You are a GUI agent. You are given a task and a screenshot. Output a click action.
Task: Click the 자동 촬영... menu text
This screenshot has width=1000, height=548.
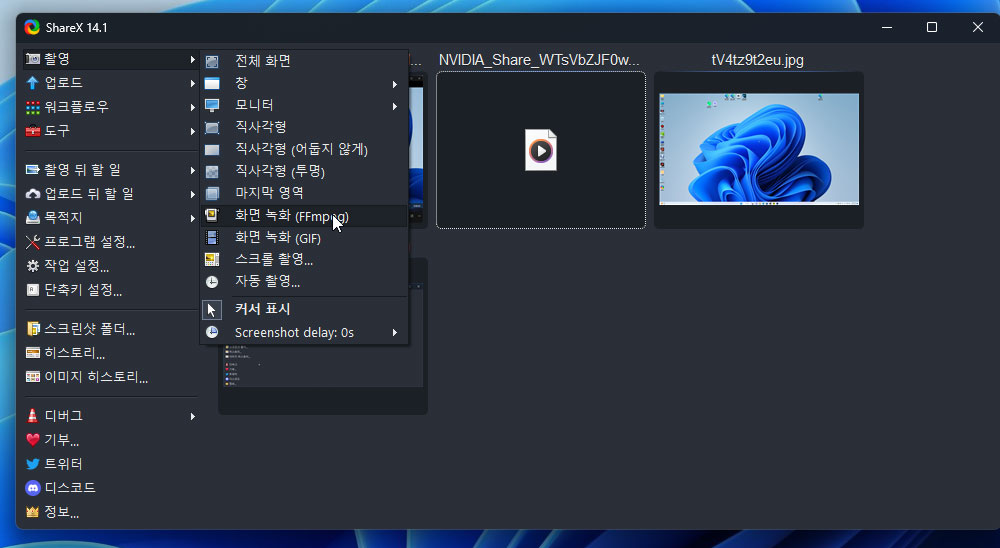[x=267, y=281]
